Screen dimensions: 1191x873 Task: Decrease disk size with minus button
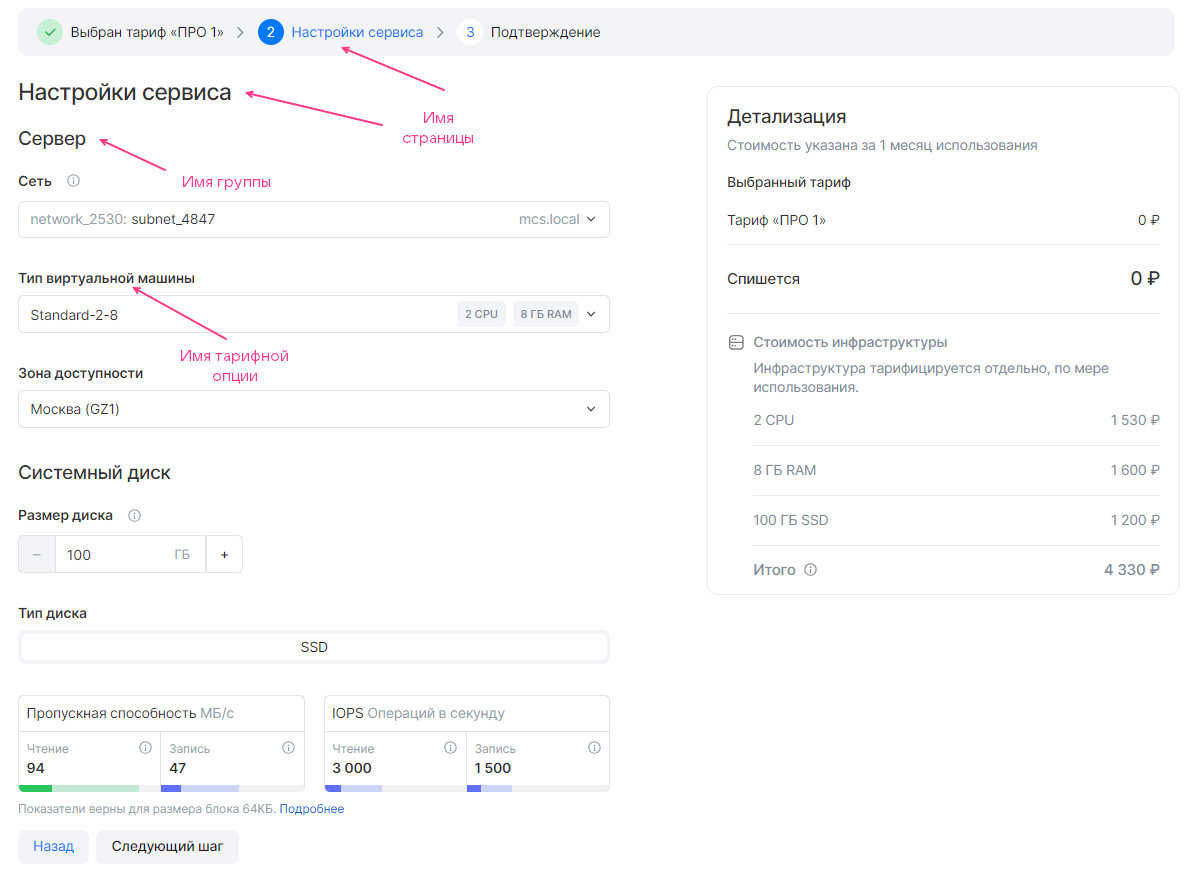(x=36, y=555)
